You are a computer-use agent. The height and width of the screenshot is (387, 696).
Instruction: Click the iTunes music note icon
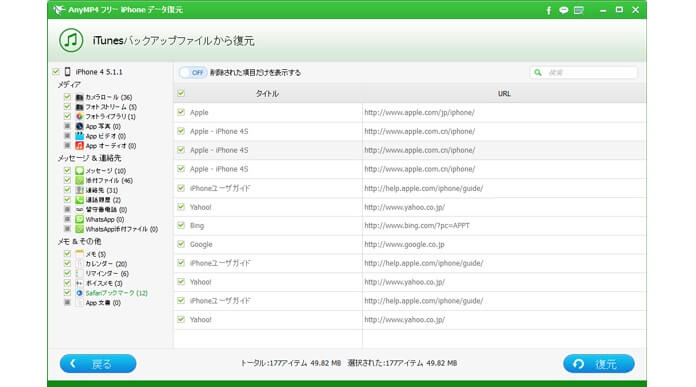point(71,40)
